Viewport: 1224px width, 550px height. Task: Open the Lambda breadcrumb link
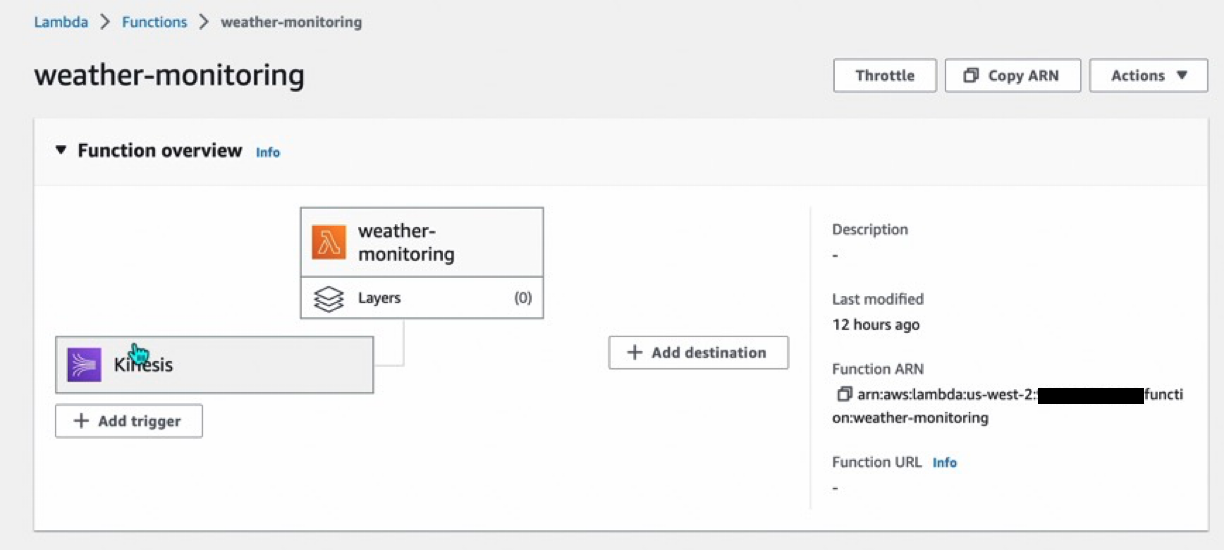(x=61, y=21)
